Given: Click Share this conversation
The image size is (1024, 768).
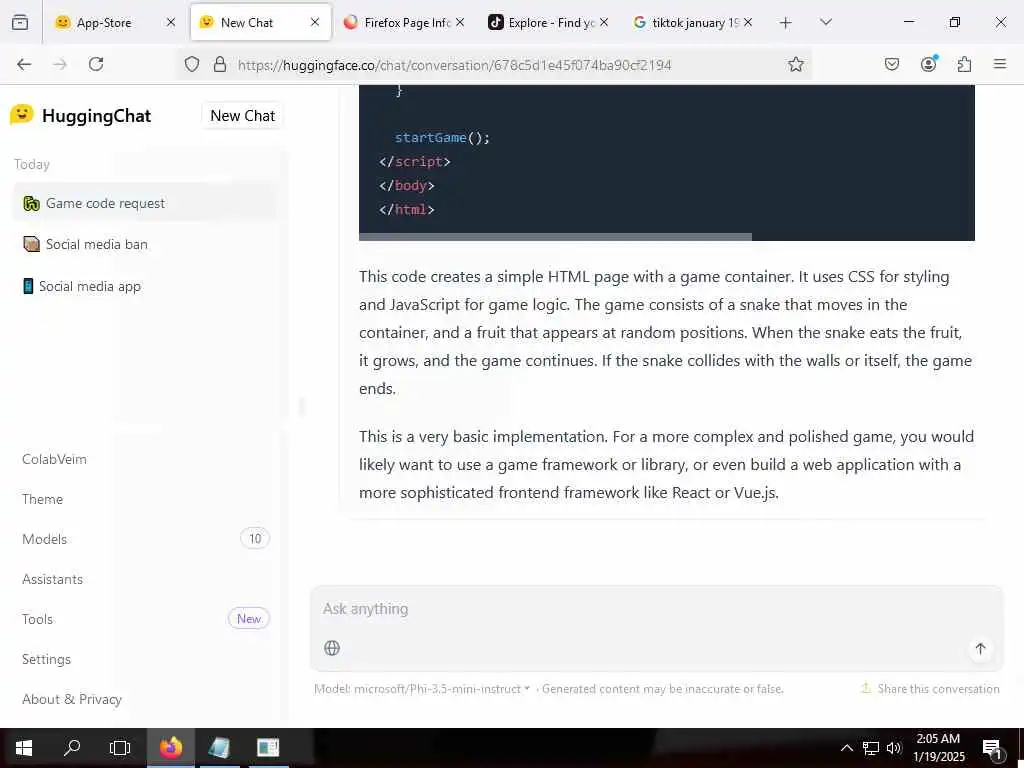Looking at the screenshot, I should click(x=930, y=689).
